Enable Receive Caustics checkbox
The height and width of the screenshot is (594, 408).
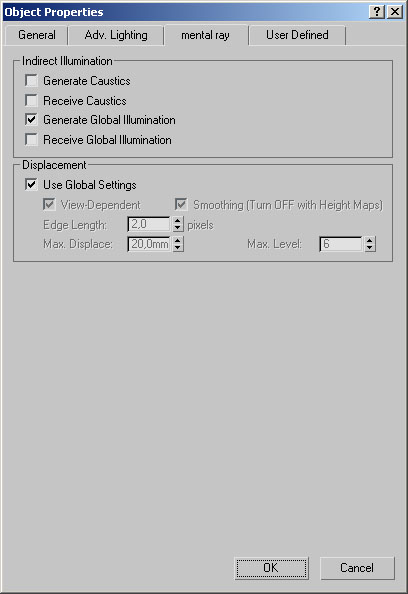tap(31, 100)
